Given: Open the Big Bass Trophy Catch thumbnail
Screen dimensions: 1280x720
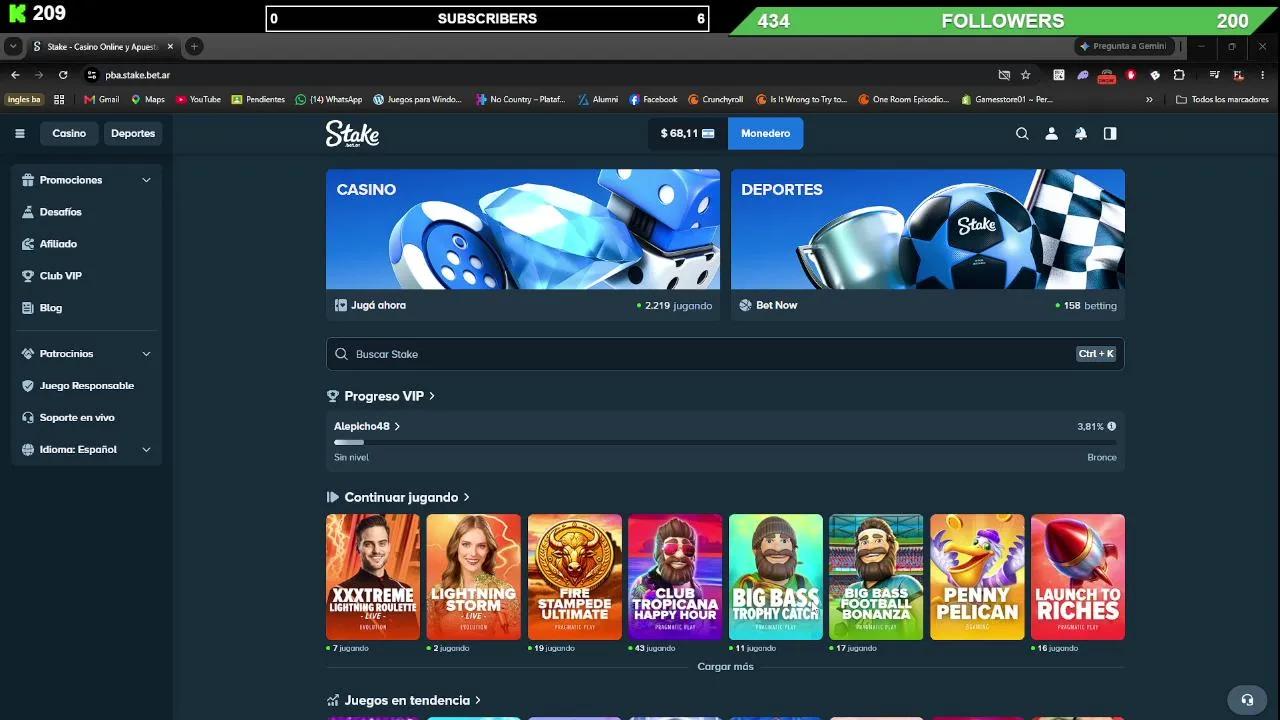Looking at the screenshot, I should click(x=776, y=577).
